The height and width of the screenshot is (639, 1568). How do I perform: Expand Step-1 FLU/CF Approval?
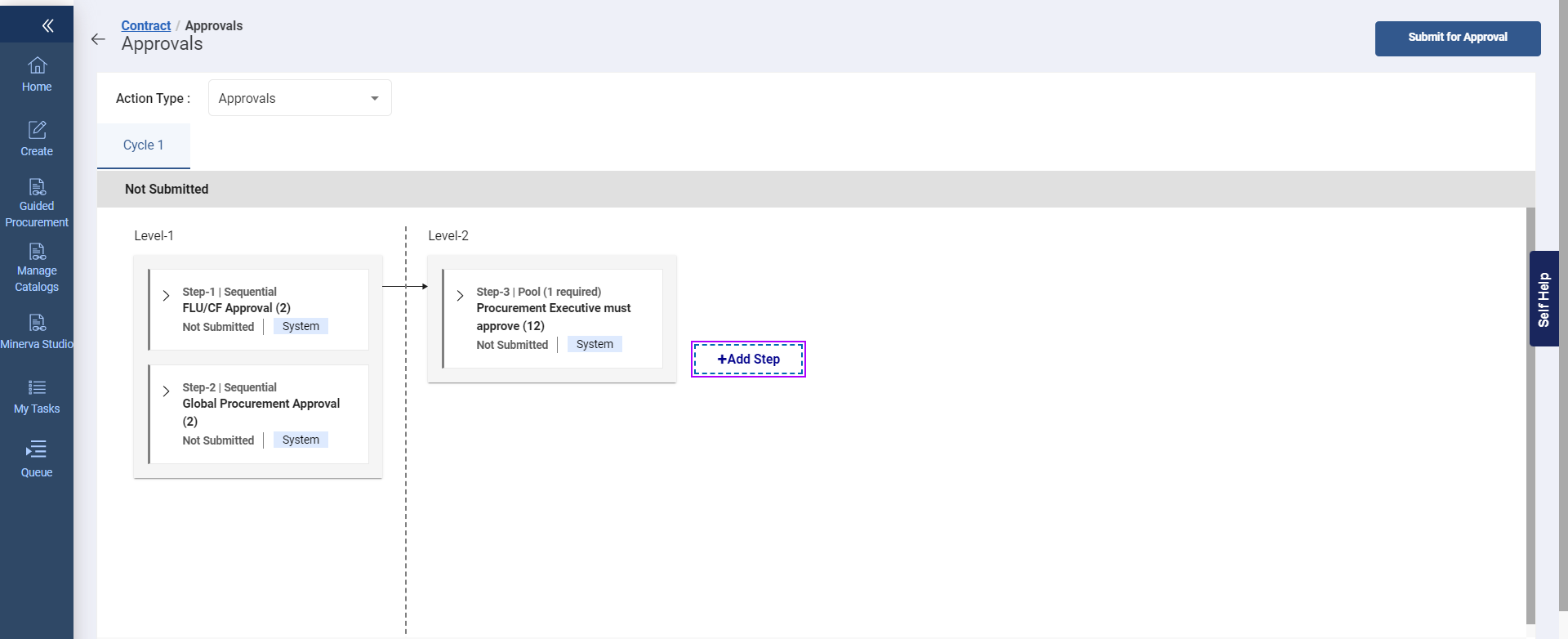[167, 296]
